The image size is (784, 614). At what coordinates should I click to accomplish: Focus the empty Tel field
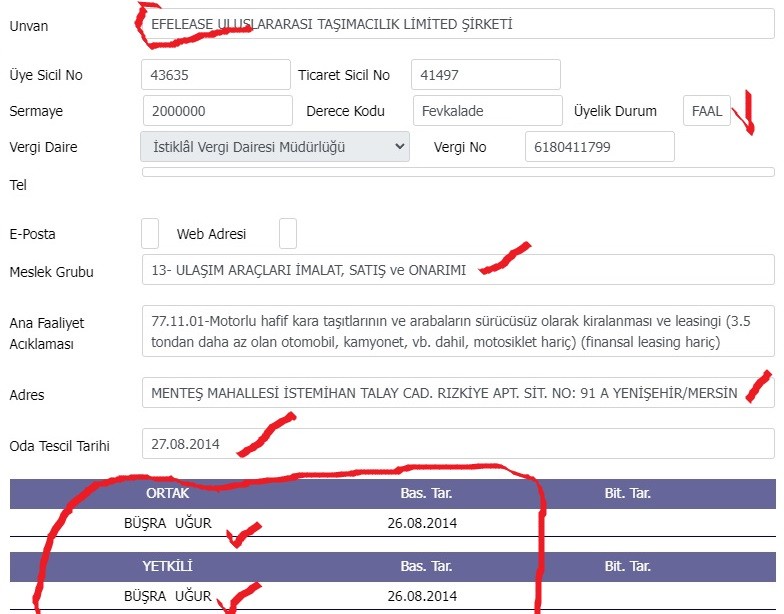(x=458, y=172)
